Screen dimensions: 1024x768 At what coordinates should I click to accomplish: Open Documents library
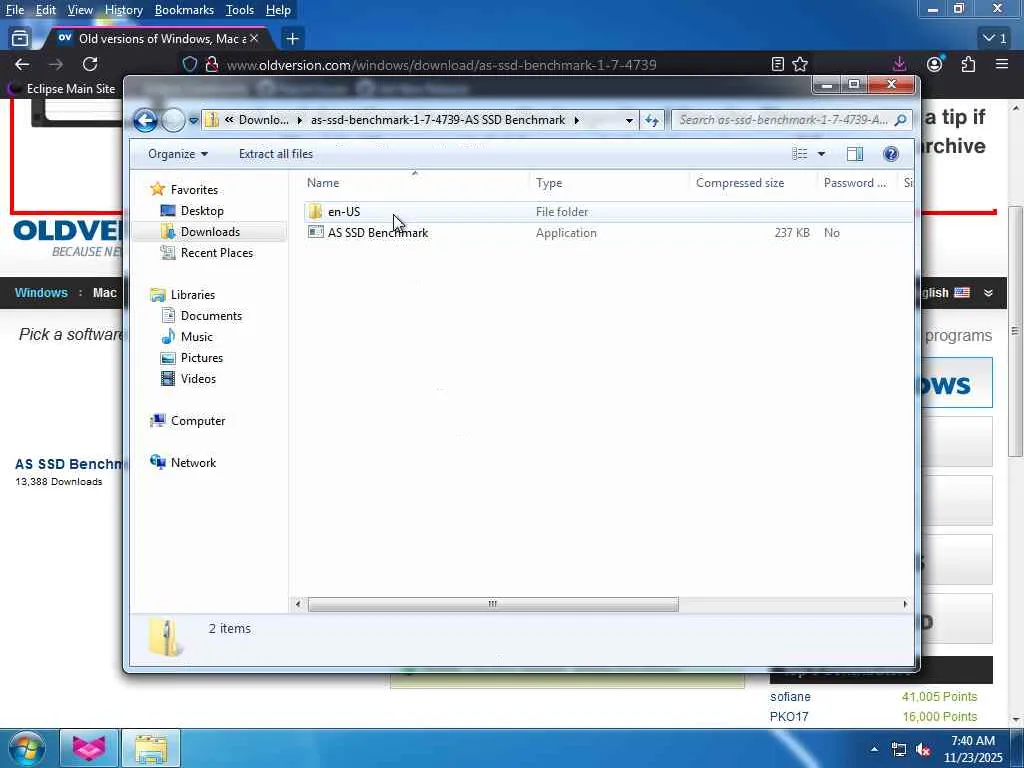click(211, 316)
